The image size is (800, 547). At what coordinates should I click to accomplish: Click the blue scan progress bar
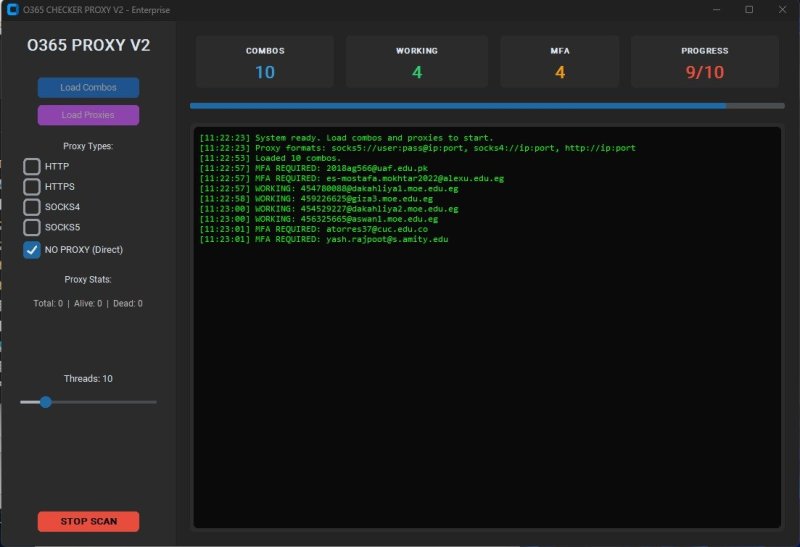point(487,106)
